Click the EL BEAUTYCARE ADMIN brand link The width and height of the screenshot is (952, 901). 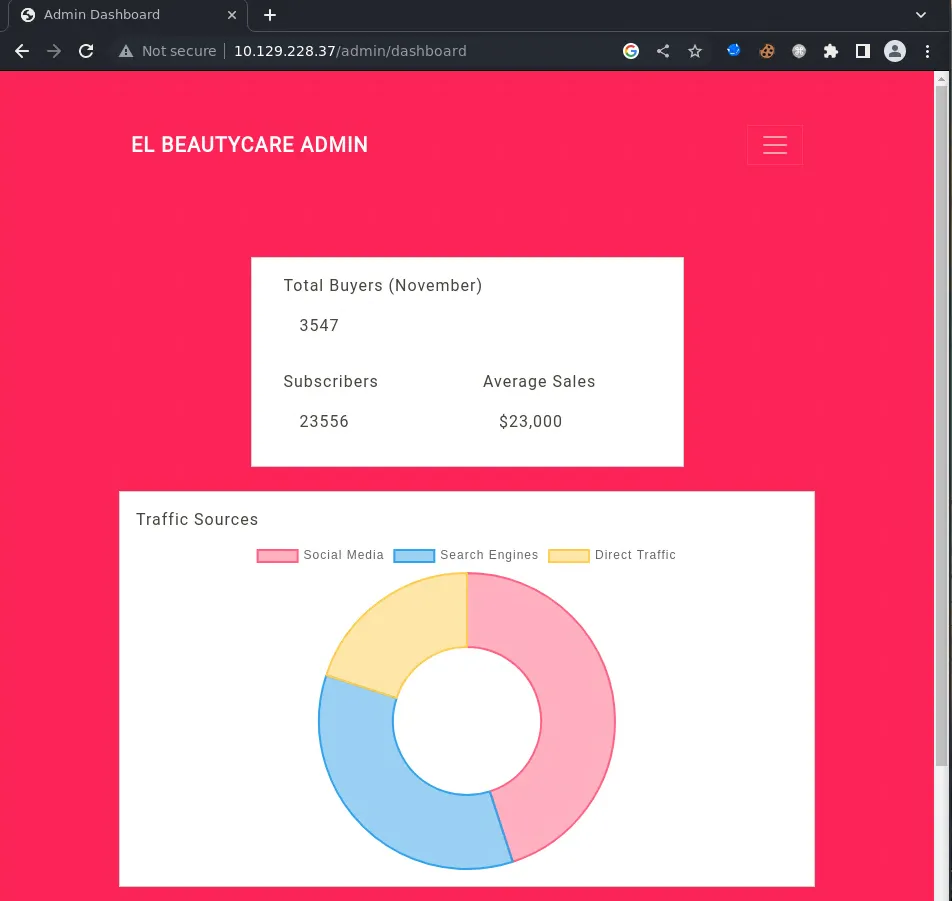coord(250,144)
